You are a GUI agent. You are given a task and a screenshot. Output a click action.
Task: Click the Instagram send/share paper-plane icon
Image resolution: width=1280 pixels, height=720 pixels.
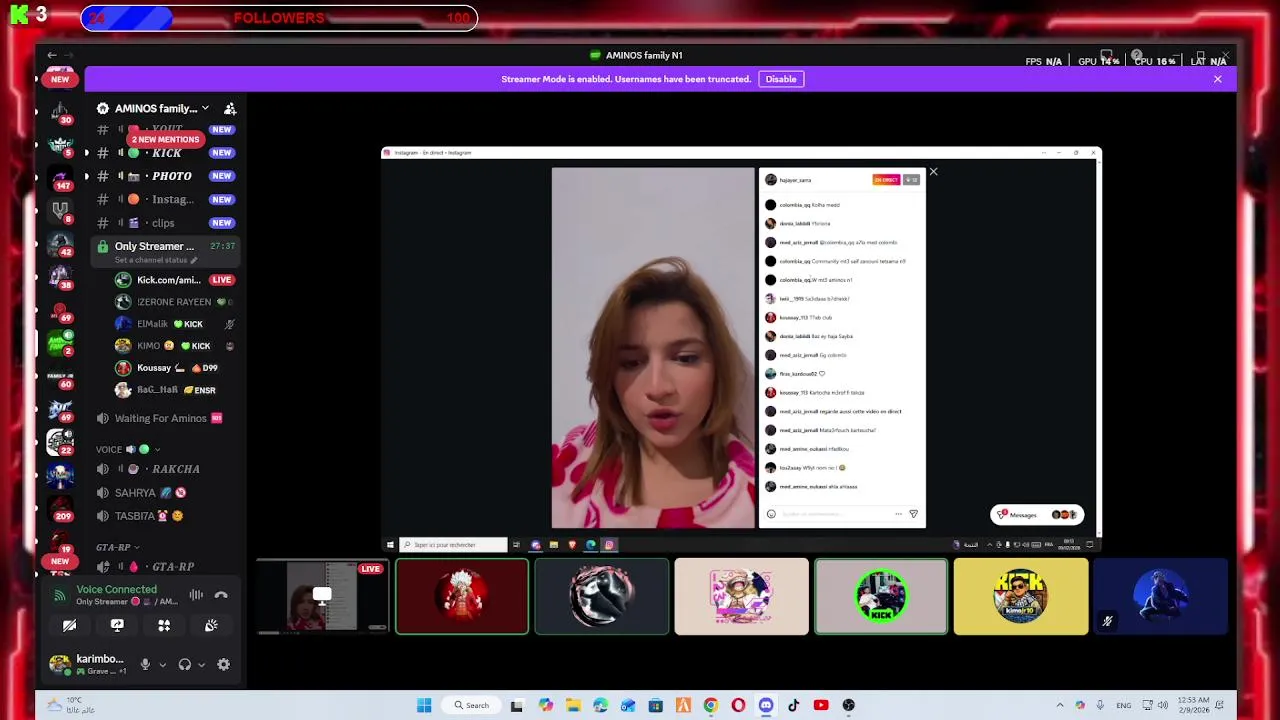click(x=913, y=514)
